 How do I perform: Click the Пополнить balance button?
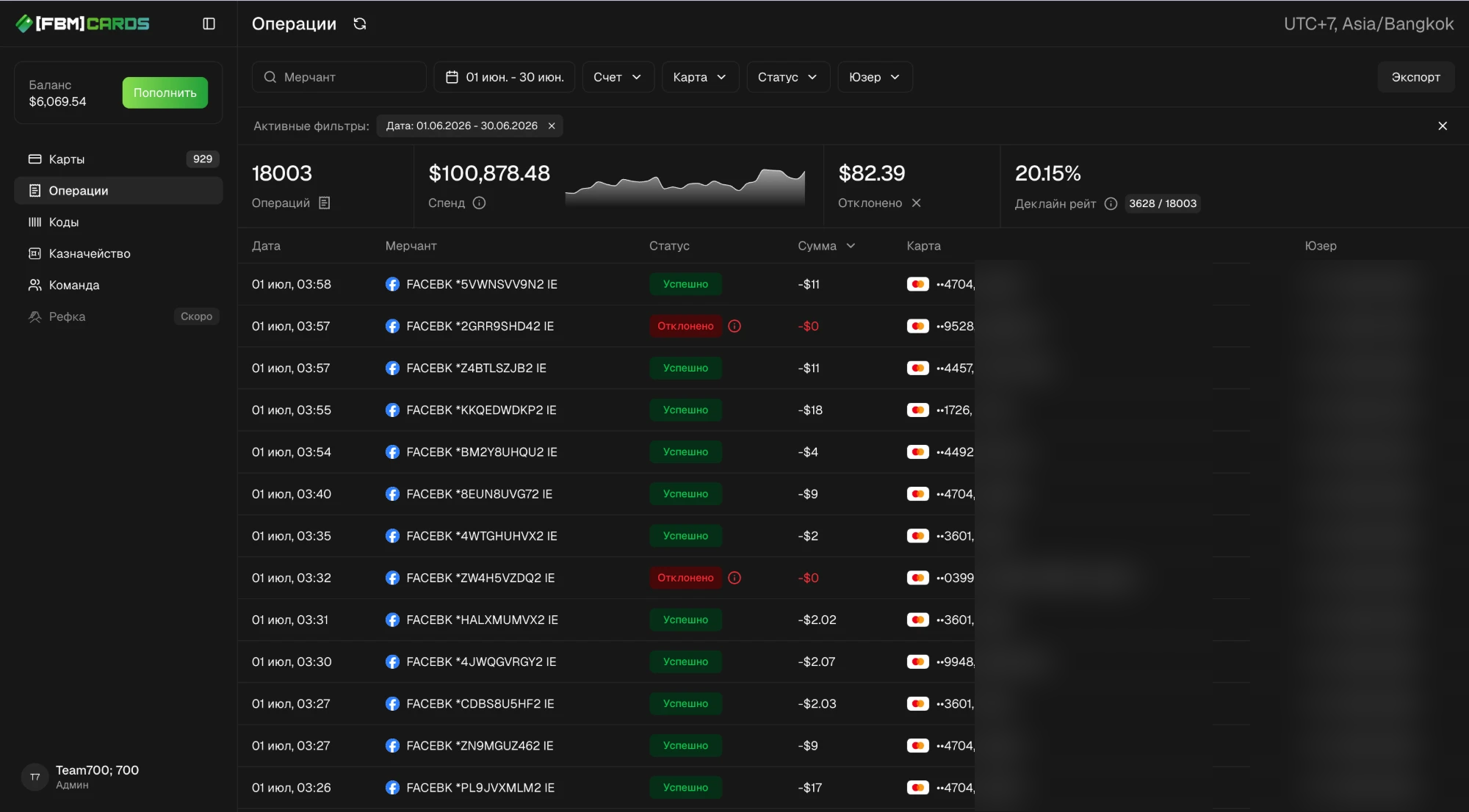pyautogui.click(x=165, y=93)
